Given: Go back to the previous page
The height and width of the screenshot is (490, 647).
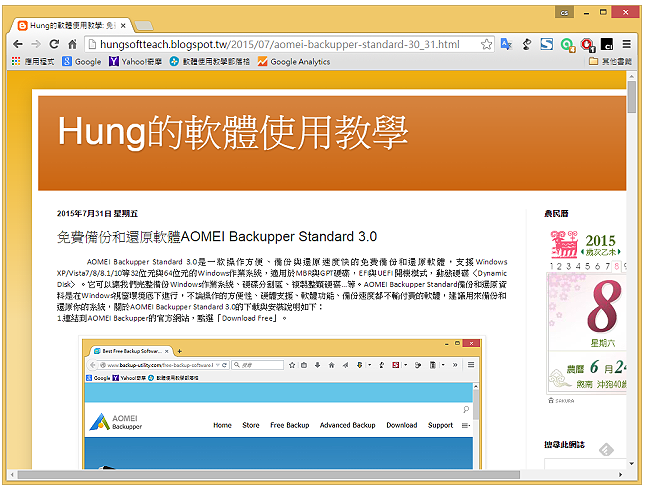Looking at the screenshot, I should point(18,44).
